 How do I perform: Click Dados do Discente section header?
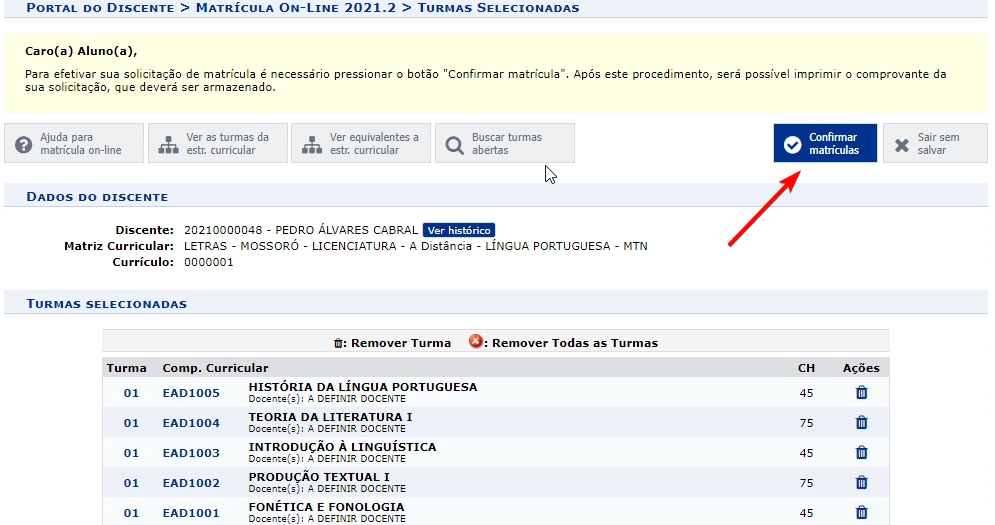pyautogui.click(x=97, y=197)
